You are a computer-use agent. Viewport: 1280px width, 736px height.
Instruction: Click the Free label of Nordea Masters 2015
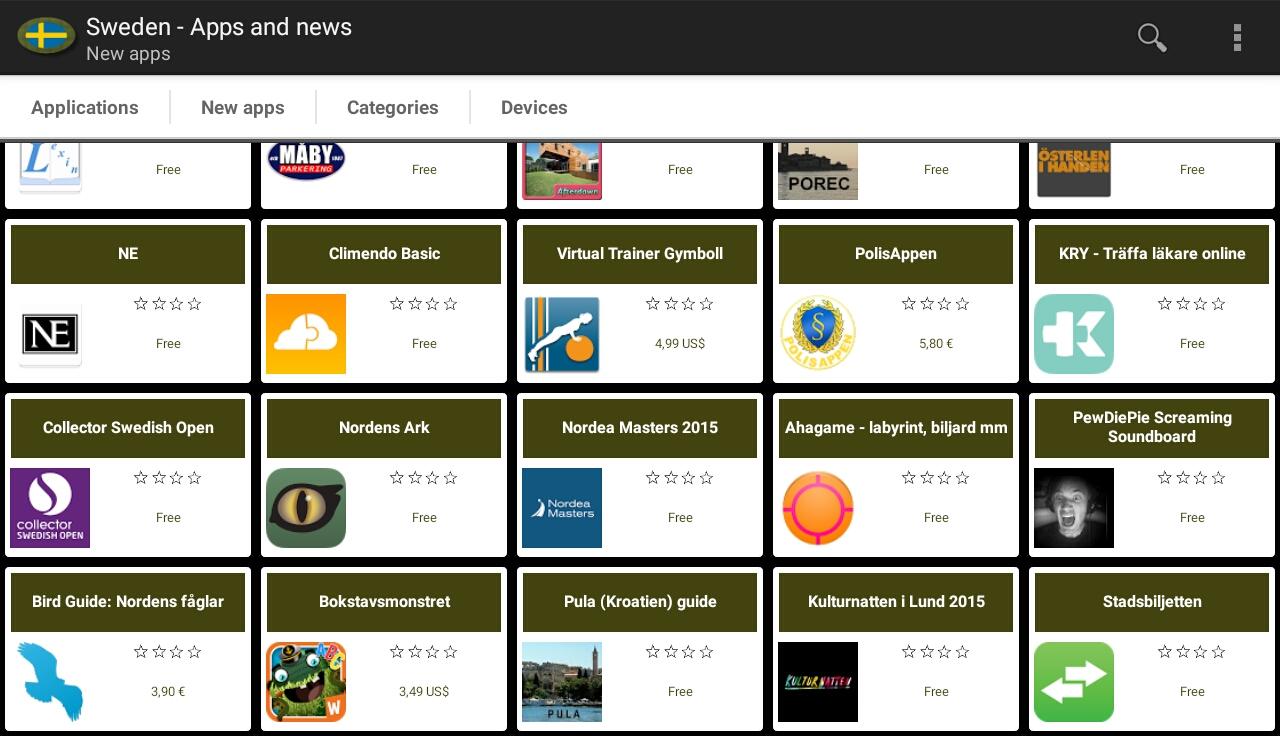click(x=680, y=518)
